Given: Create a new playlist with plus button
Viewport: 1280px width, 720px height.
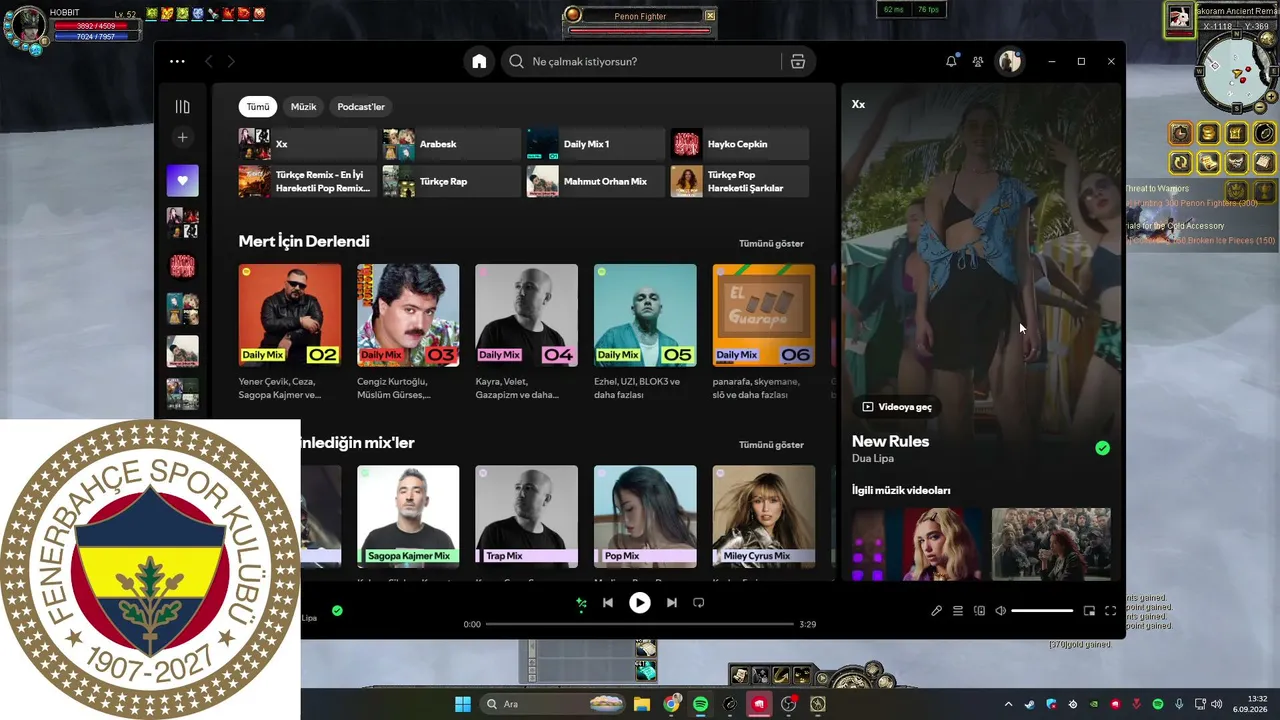Looking at the screenshot, I should click(182, 137).
